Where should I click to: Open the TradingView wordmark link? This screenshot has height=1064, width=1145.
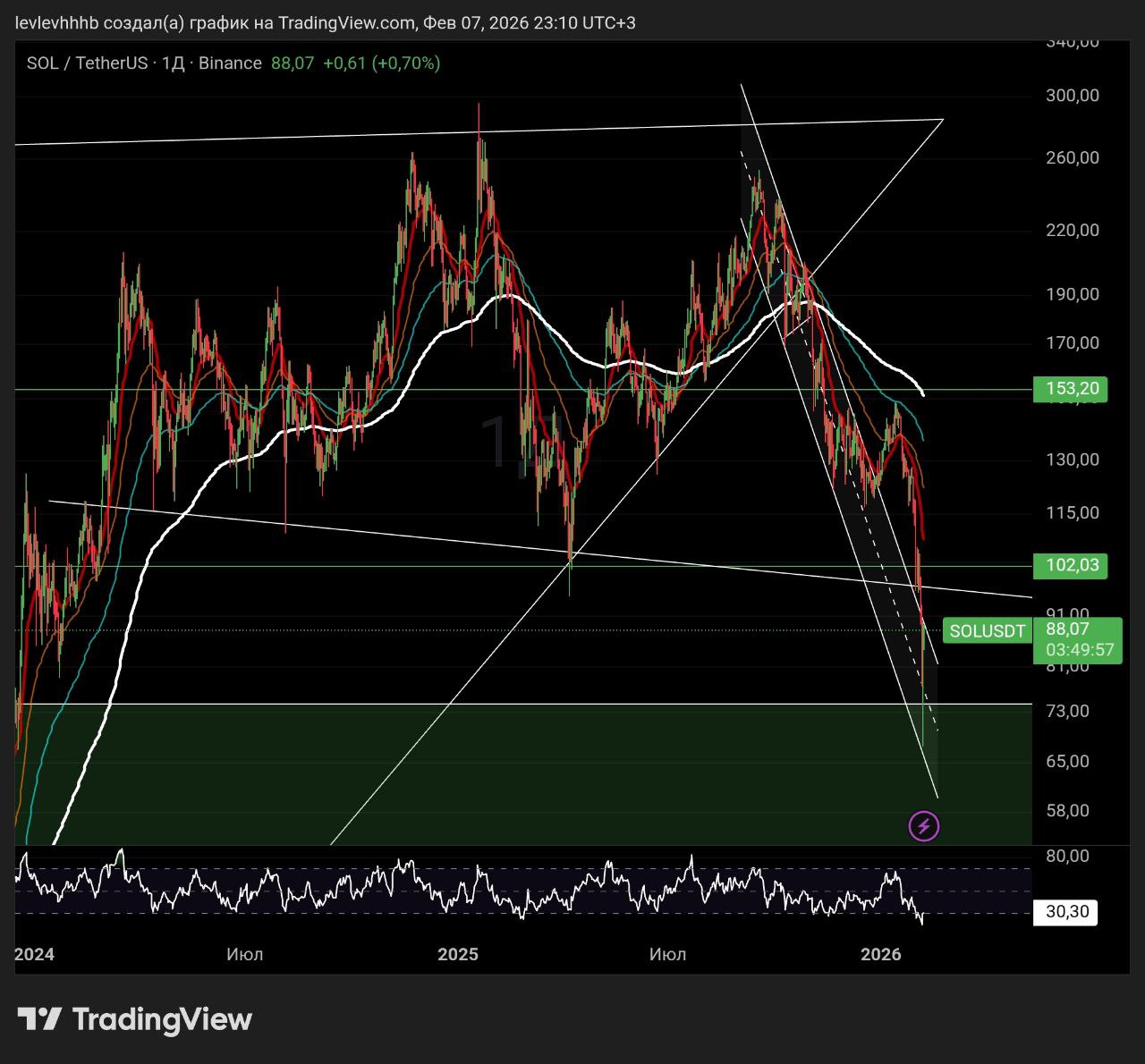(x=162, y=1019)
